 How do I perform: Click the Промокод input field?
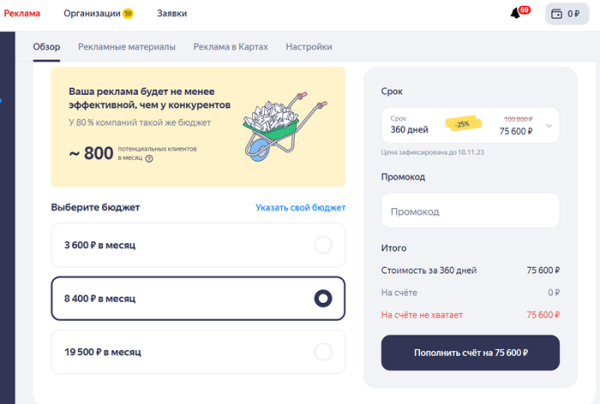pos(469,211)
